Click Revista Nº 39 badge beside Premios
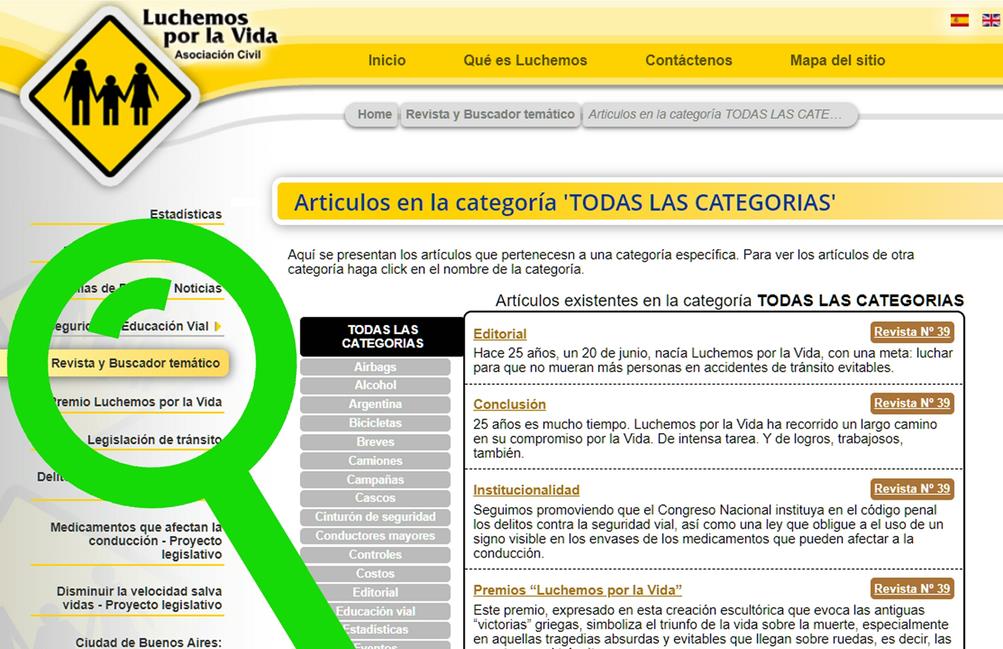This screenshot has height=649, width=1003. [912, 588]
